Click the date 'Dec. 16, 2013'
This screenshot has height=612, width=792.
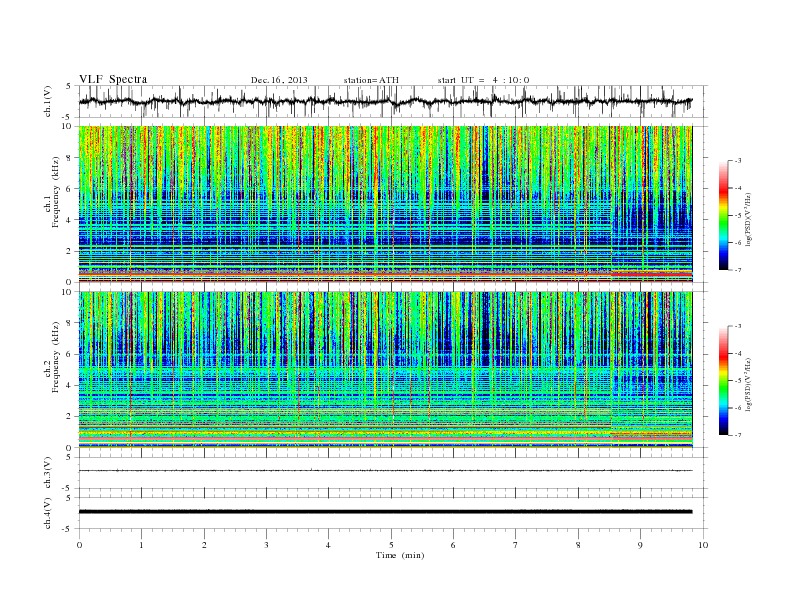(279, 80)
